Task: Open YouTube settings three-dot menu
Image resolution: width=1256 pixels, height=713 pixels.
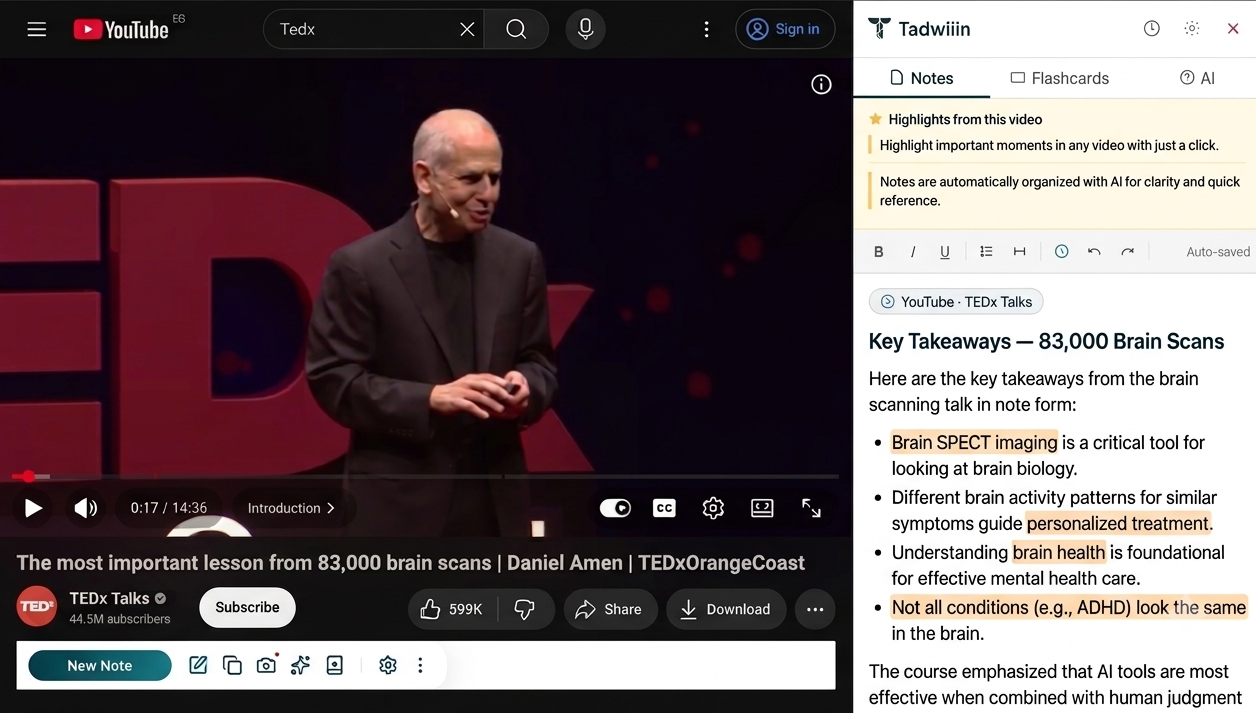Action: pyautogui.click(x=706, y=29)
